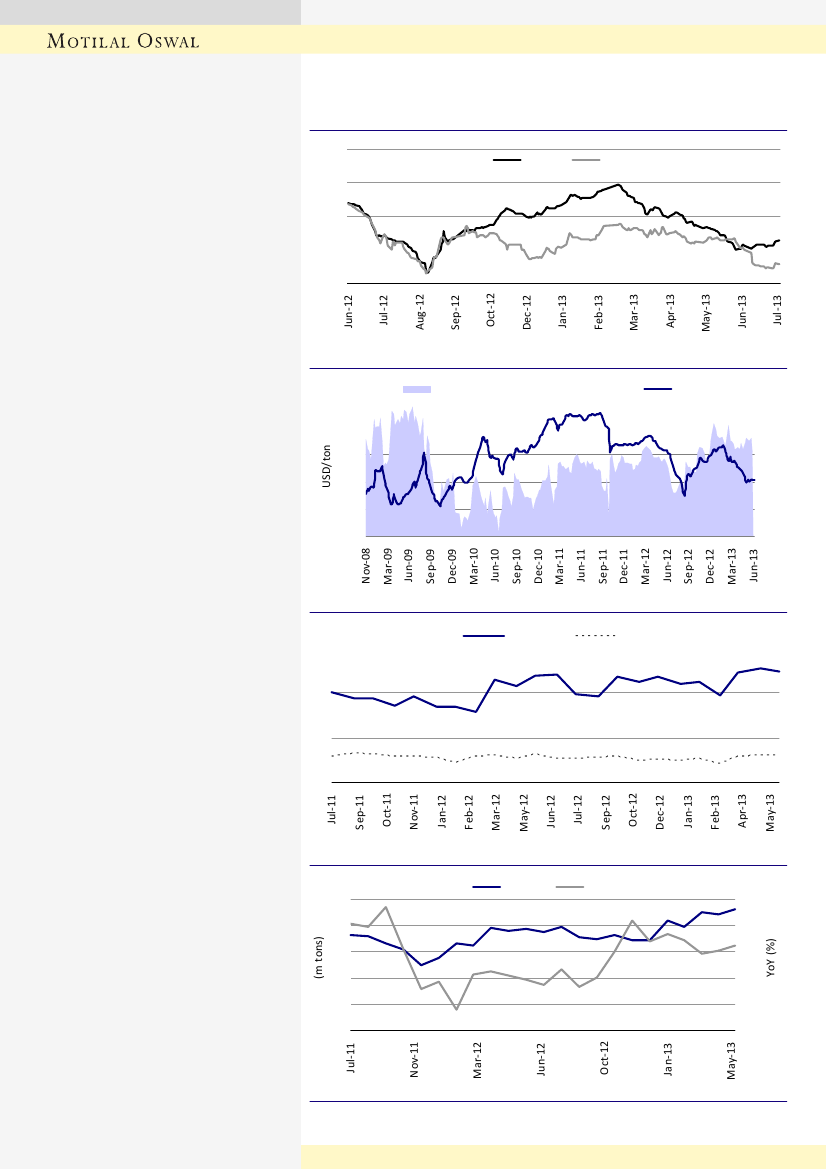Click the Mar-09 axis date label

tap(388, 566)
